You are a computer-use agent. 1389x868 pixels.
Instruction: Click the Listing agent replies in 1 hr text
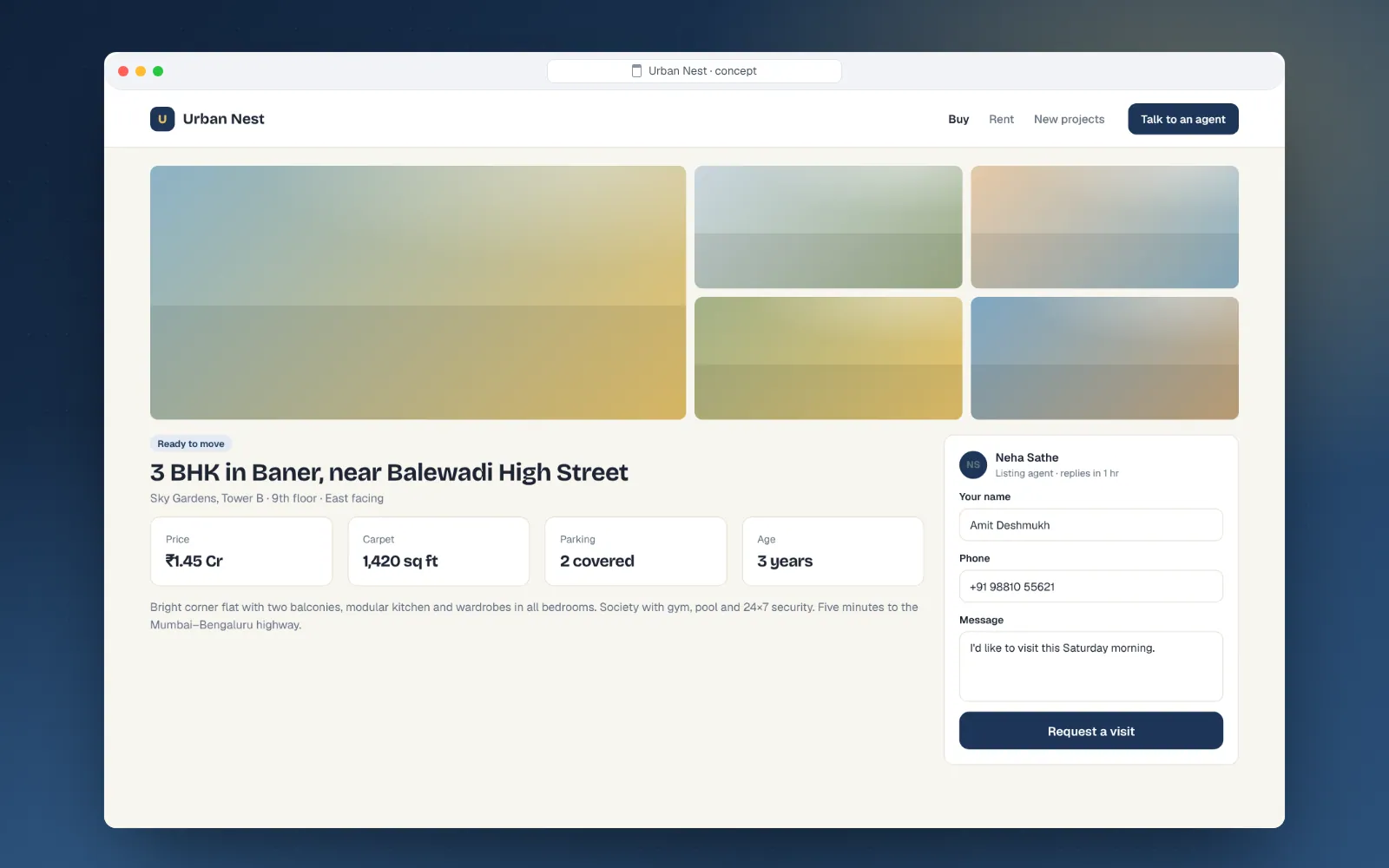pyautogui.click(x=1057, y=473)
